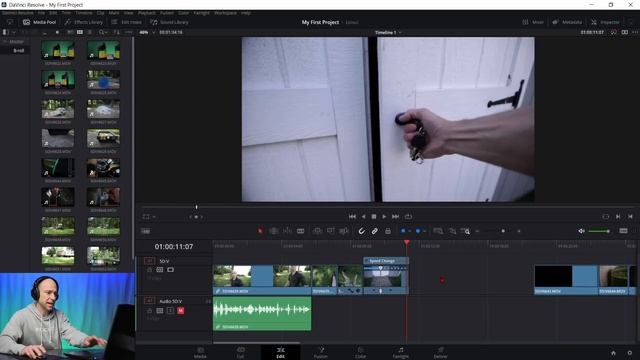Viewport: 640px width, 360px height.
Task: Jump to the last frame
Action: click(395, 216)
